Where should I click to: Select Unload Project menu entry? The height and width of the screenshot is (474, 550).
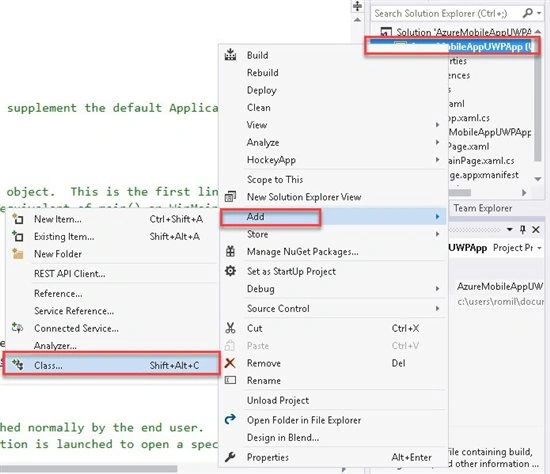click(x=278, y=400)
